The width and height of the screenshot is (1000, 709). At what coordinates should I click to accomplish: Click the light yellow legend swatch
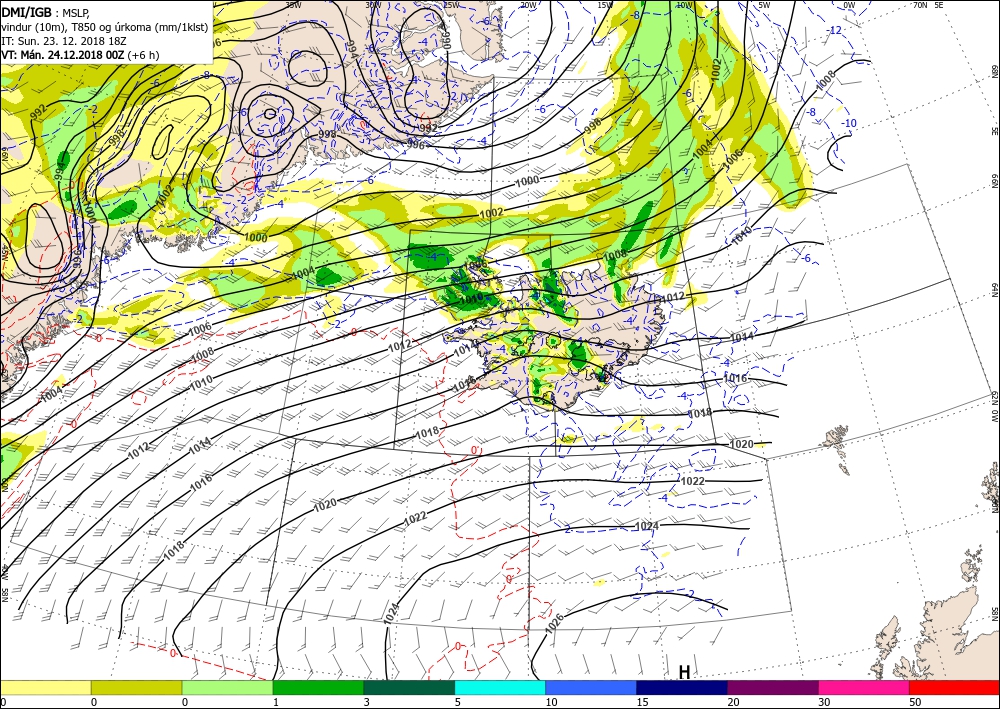click(45, 687)
